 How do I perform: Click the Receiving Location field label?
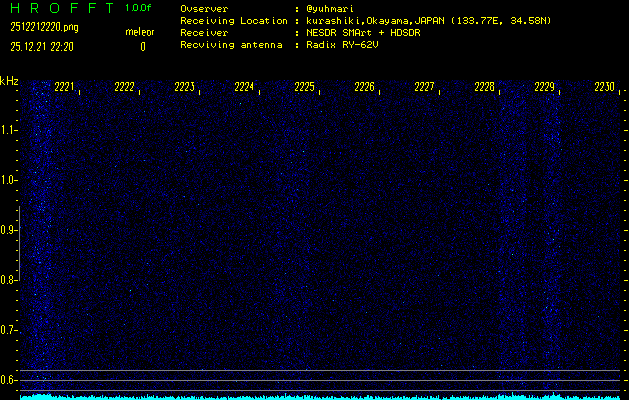(234, 21)
